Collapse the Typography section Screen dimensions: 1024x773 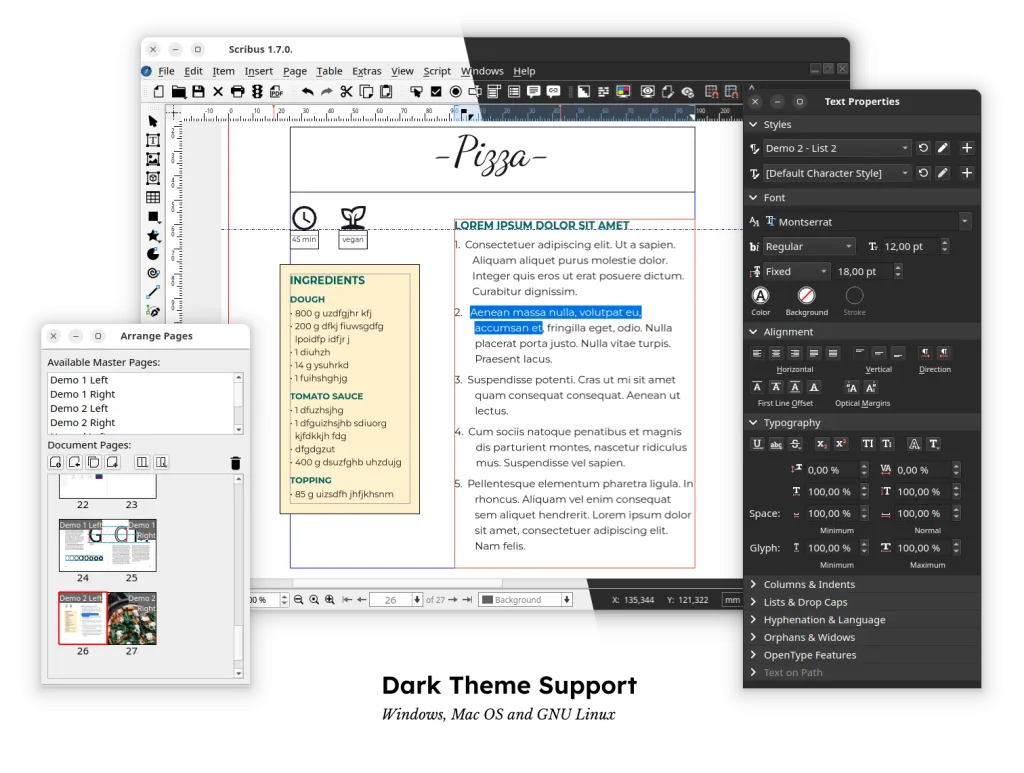coord(753,422)
